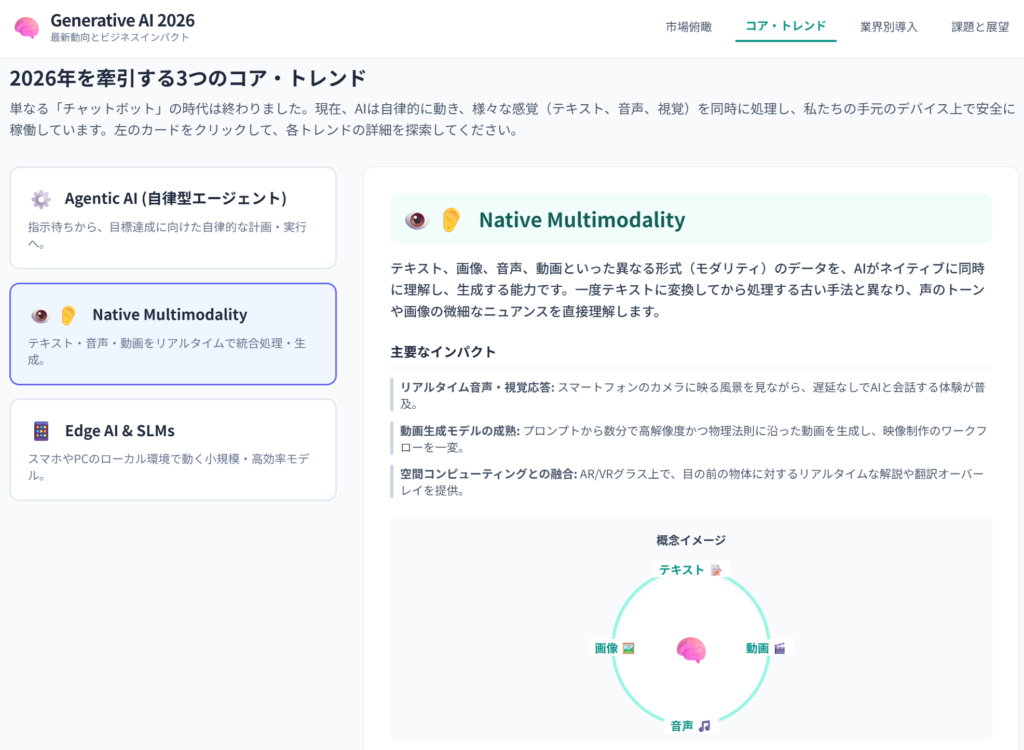
Task: Select the コア・トレンド tab
Action: [786, 27]
